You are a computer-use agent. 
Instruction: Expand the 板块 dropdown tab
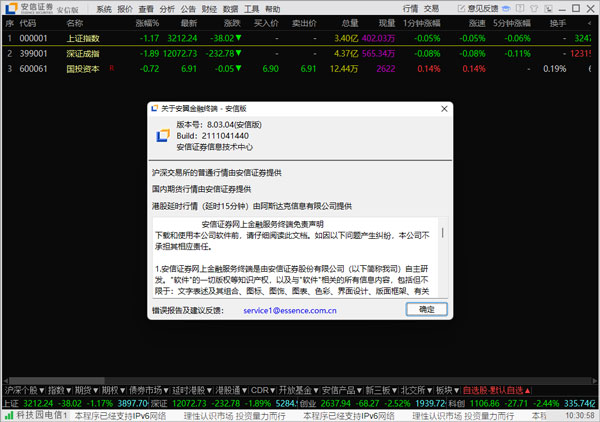coord(448,390)
